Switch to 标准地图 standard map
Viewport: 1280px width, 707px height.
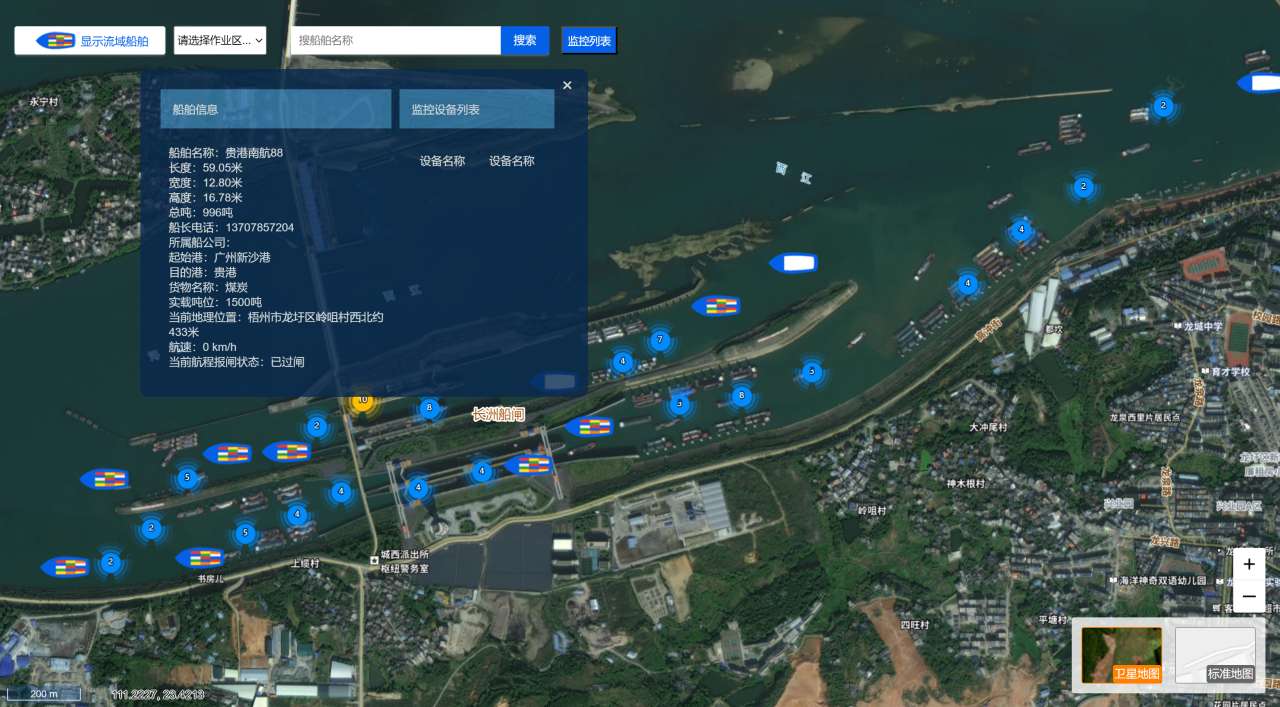click(x=1215, y=655)
